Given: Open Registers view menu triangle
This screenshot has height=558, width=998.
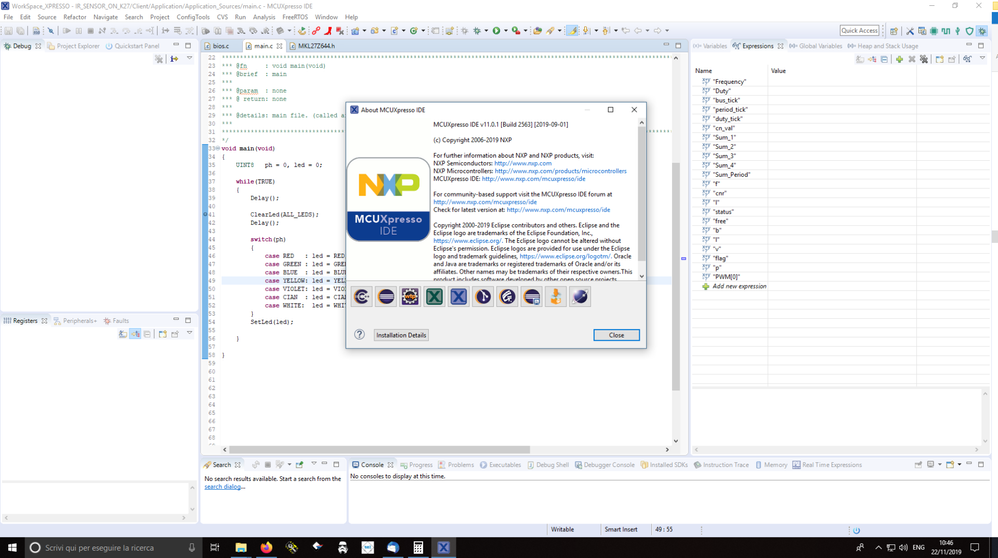Looking at the screenshot, I should click(189, 333).
